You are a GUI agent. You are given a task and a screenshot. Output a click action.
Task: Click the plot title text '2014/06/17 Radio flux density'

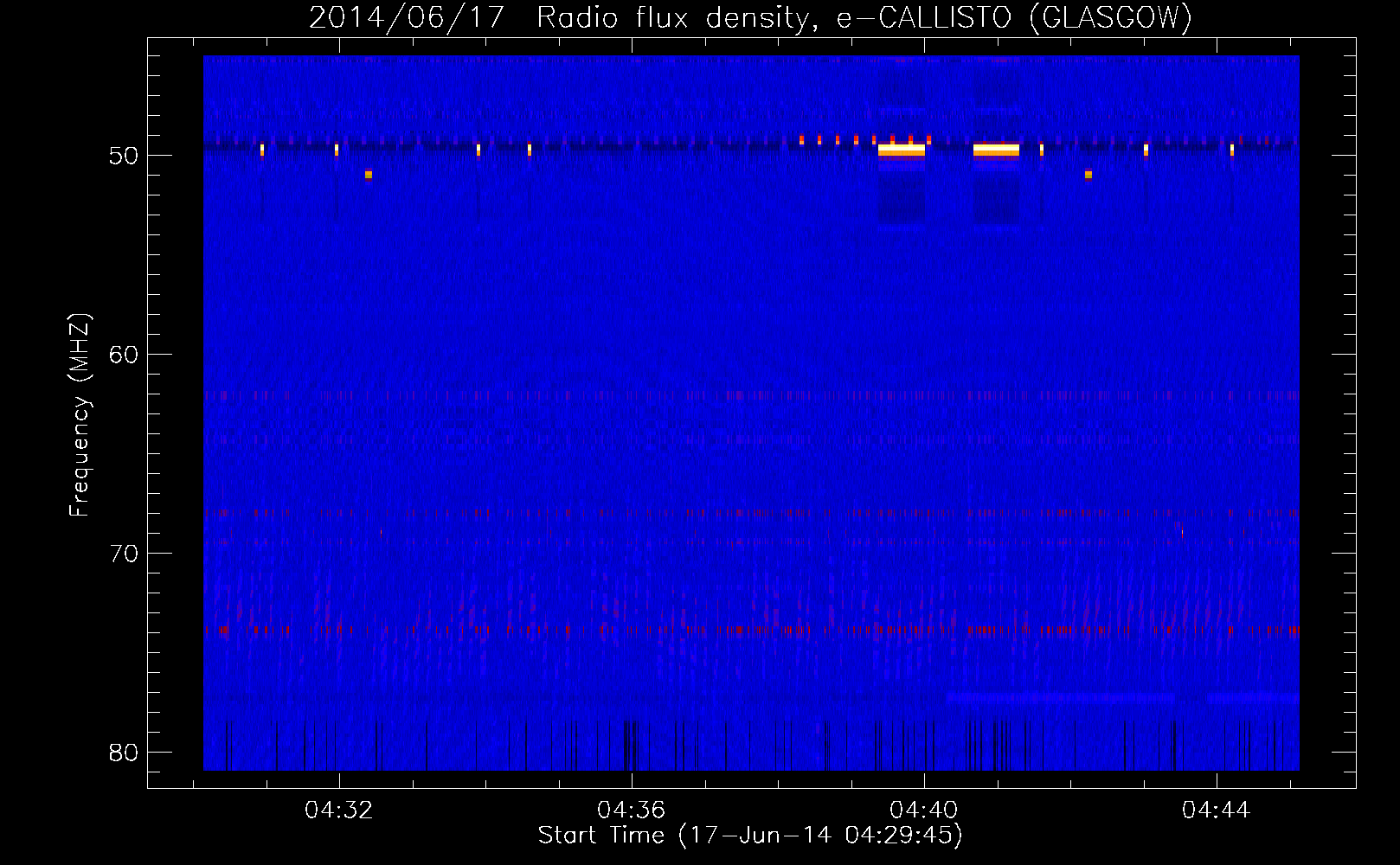click(x=559, y=17)
